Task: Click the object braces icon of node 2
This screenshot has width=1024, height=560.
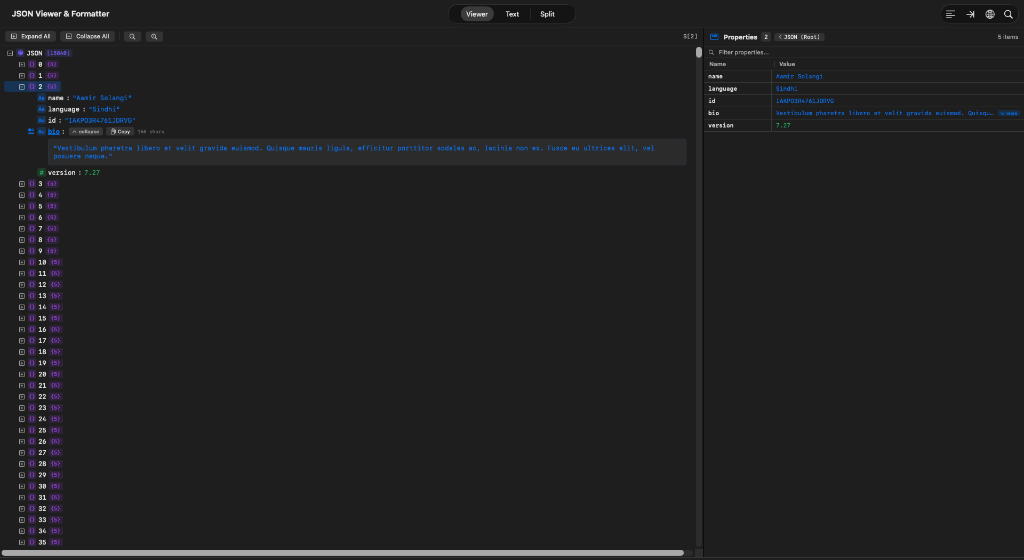Action: [x=32, y=87]
